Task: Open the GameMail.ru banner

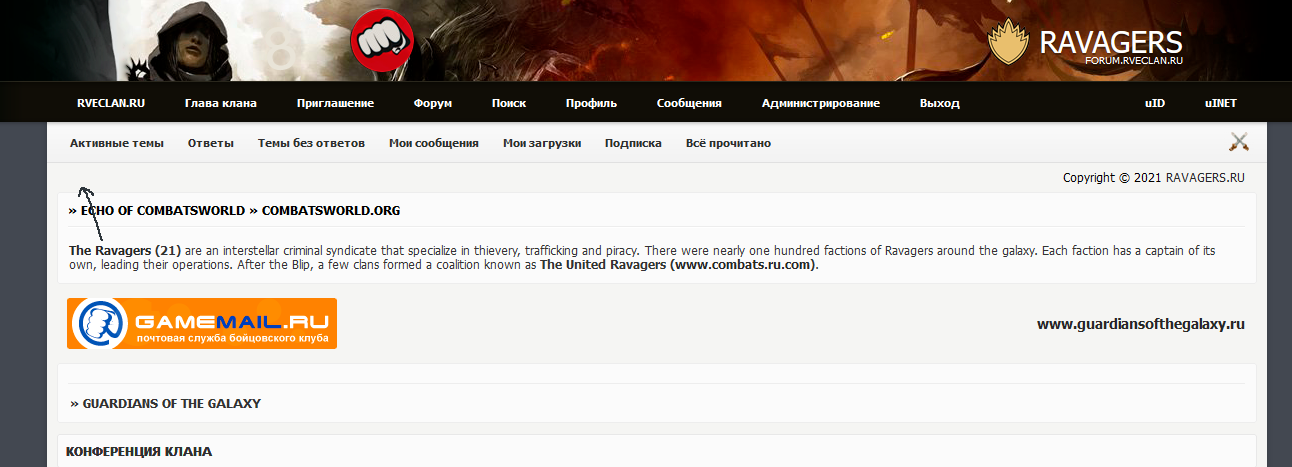Action: click(202, 323)
